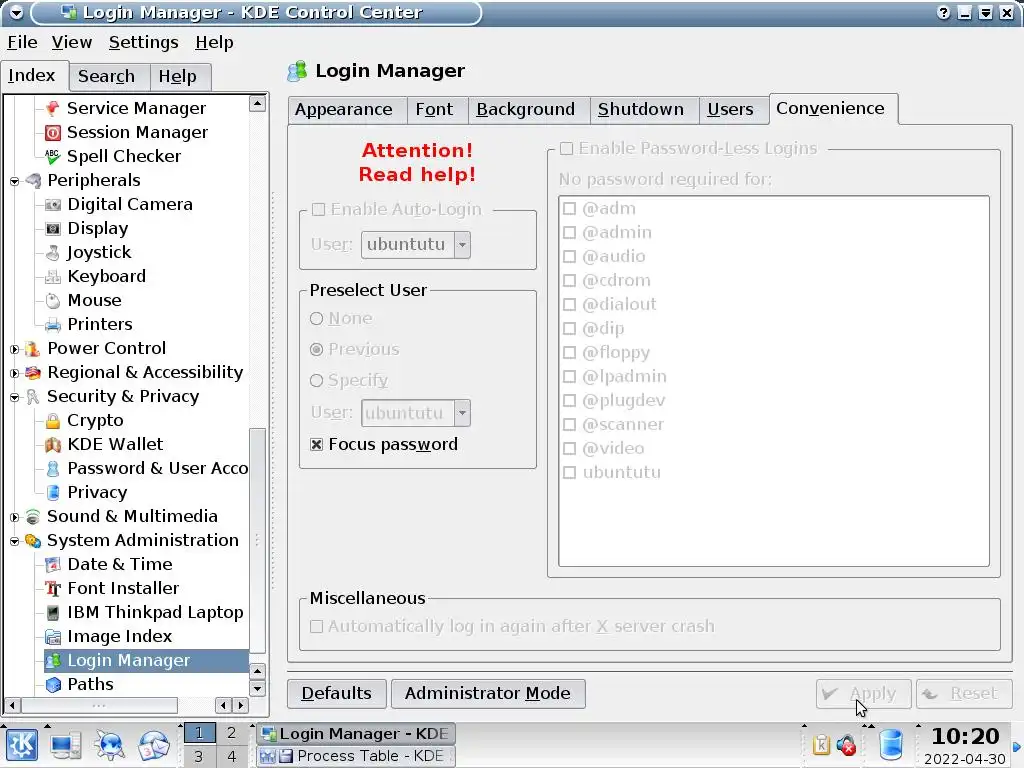Screen dimensions: 1024x768
Task: Select the Crypto padlock icon
Action: click(52, 421)
